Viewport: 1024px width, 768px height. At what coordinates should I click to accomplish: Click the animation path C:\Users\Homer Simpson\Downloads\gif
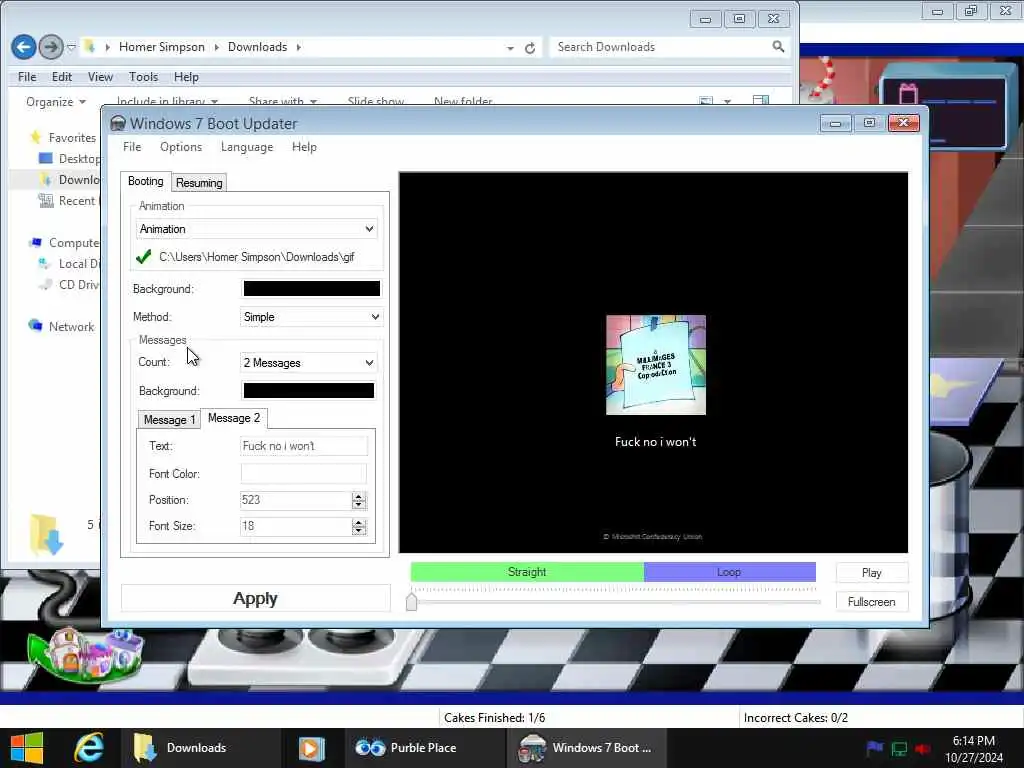pos(257,257)
